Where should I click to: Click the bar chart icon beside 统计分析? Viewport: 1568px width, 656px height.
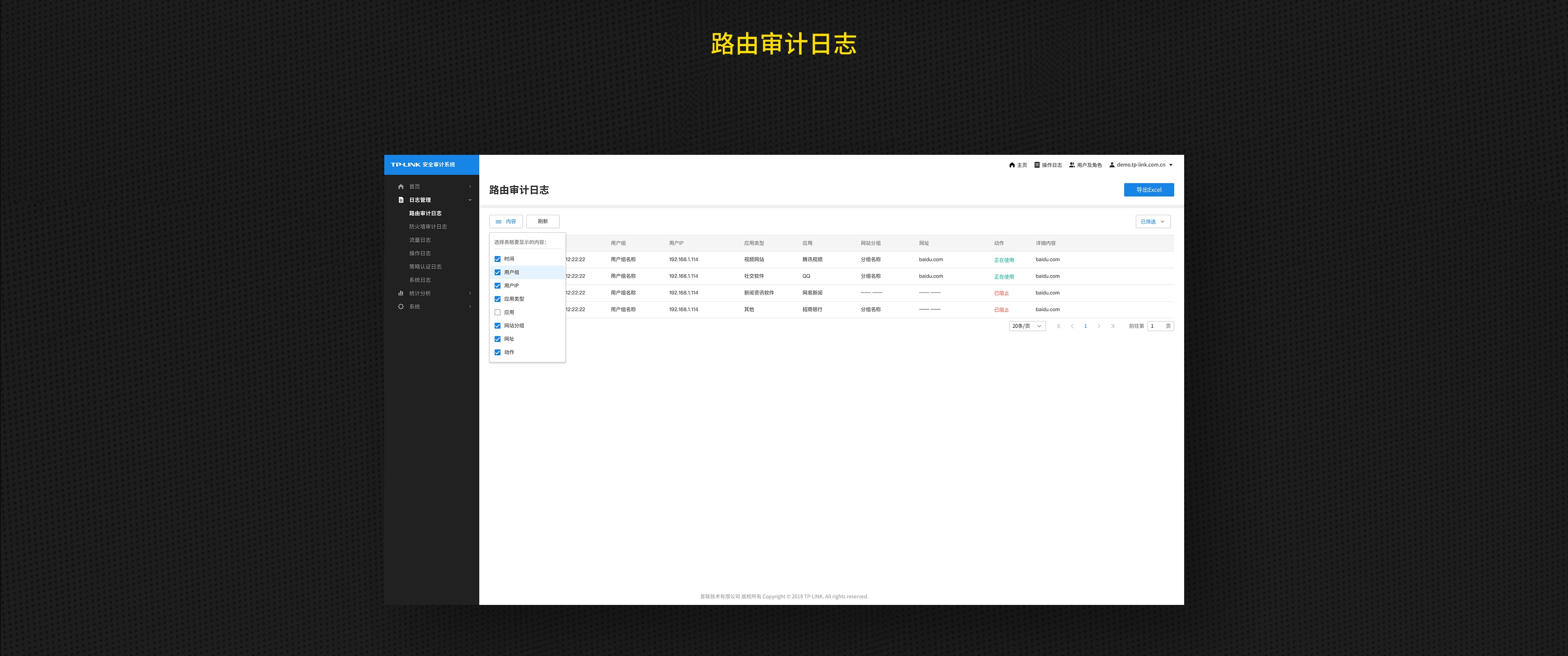(401, 293)
